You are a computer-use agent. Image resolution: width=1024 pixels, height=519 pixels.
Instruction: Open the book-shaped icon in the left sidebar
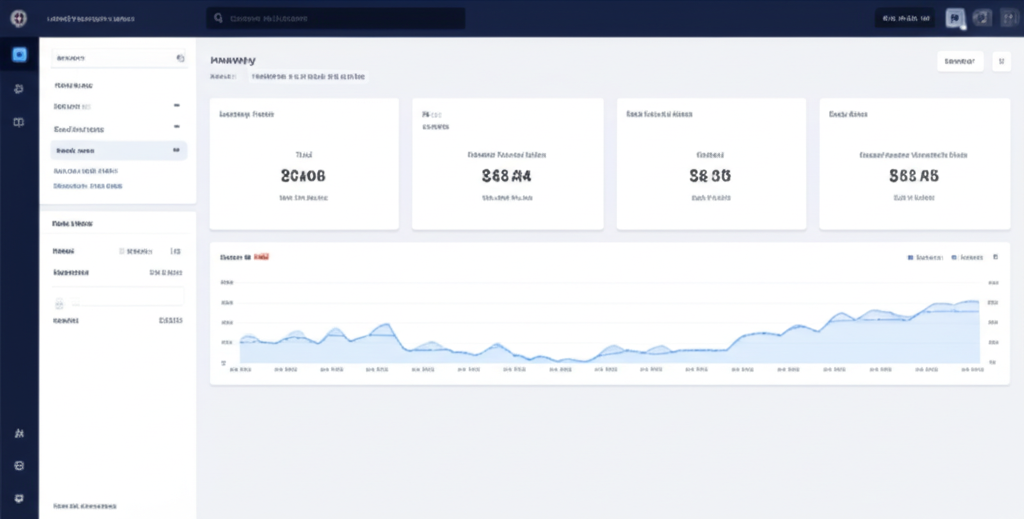click(19, 122)
